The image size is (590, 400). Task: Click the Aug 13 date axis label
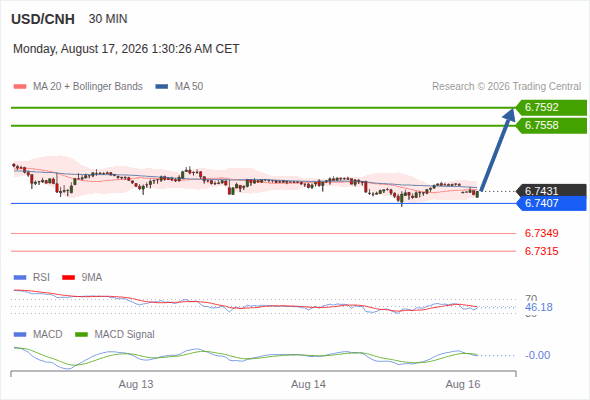136,385
